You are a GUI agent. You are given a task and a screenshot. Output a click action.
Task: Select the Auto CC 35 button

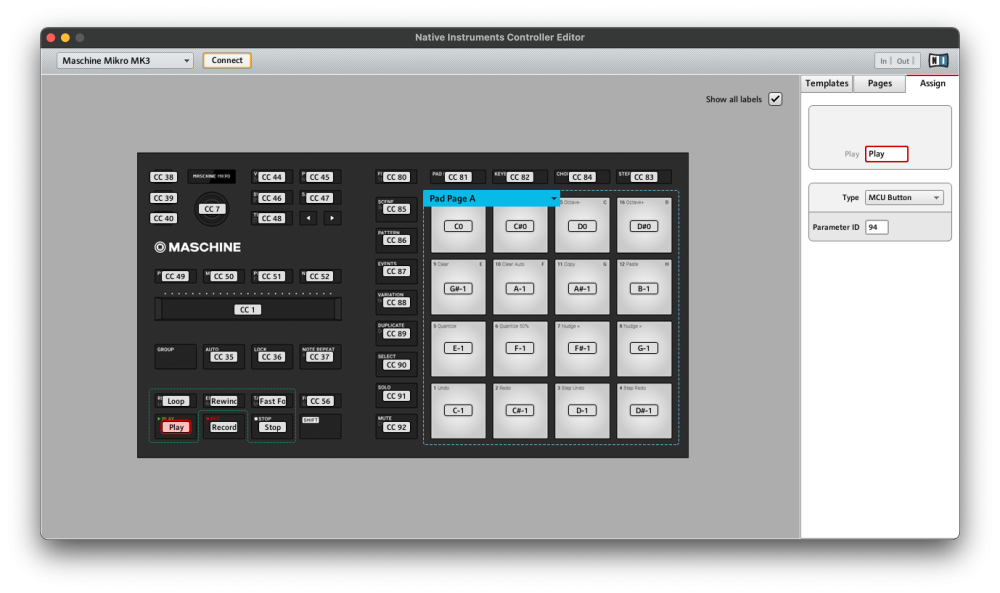[x=224, y=357]
